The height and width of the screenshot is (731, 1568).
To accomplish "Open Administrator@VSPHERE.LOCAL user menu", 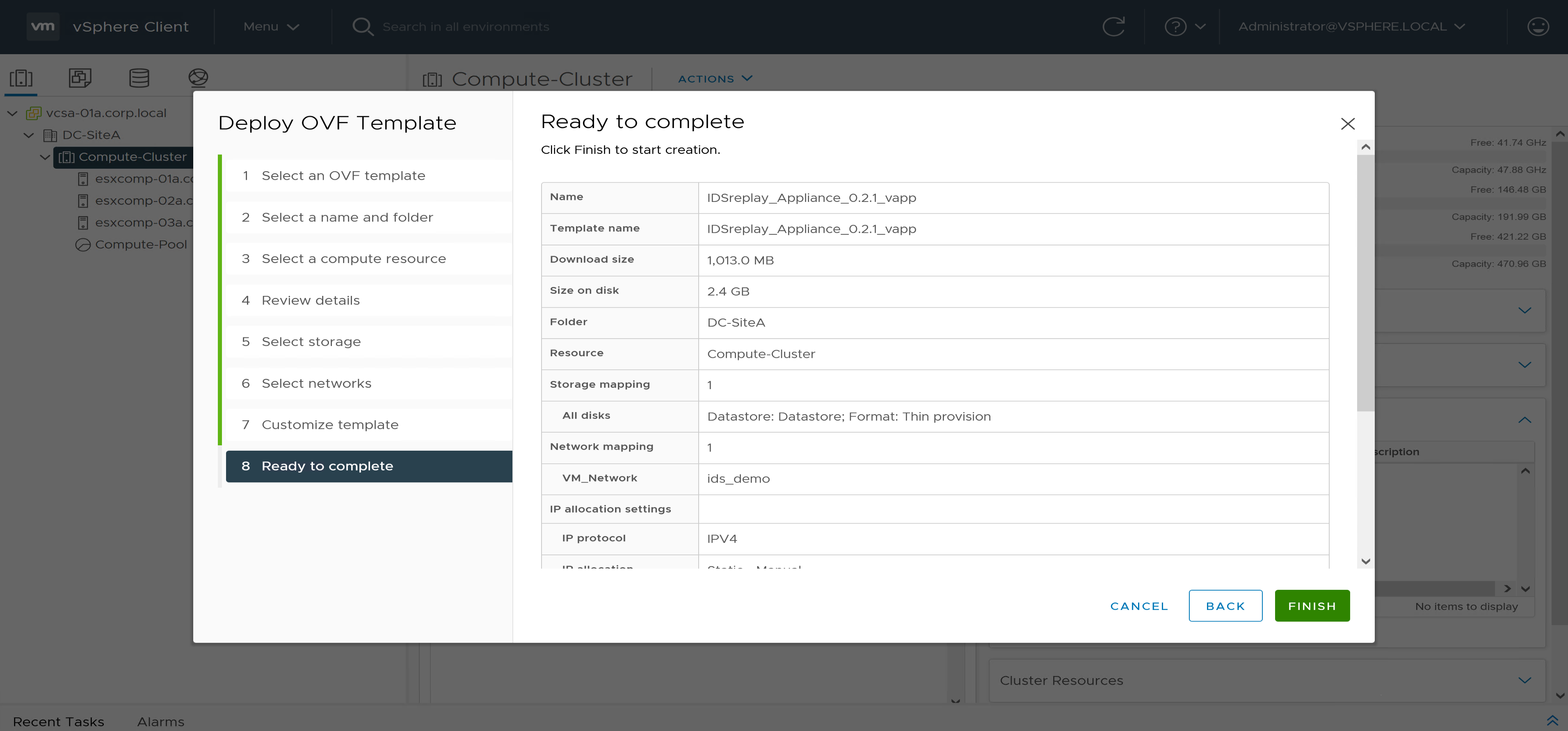I will (x=1351, y=27).
